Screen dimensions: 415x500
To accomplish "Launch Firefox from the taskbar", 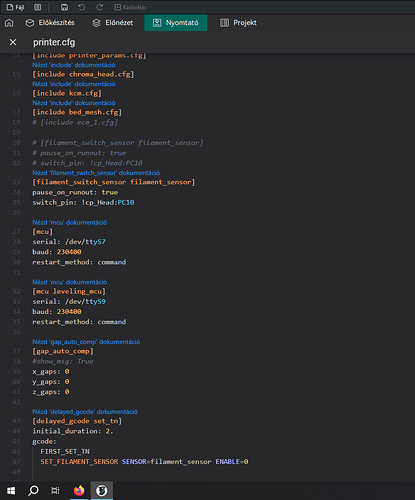I will click(79, 491).
